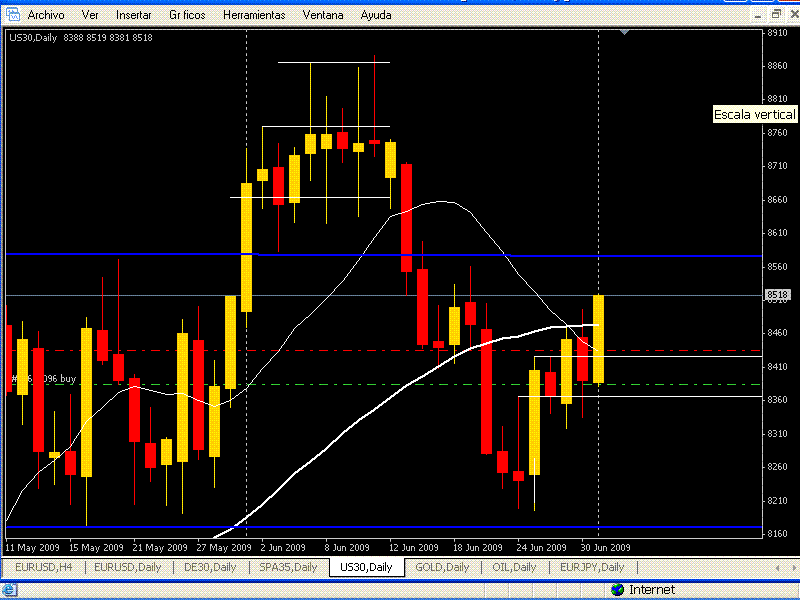Click the Internet Explorer icon in status bar
The image size is (800, 600).
[x=10, y=591]
